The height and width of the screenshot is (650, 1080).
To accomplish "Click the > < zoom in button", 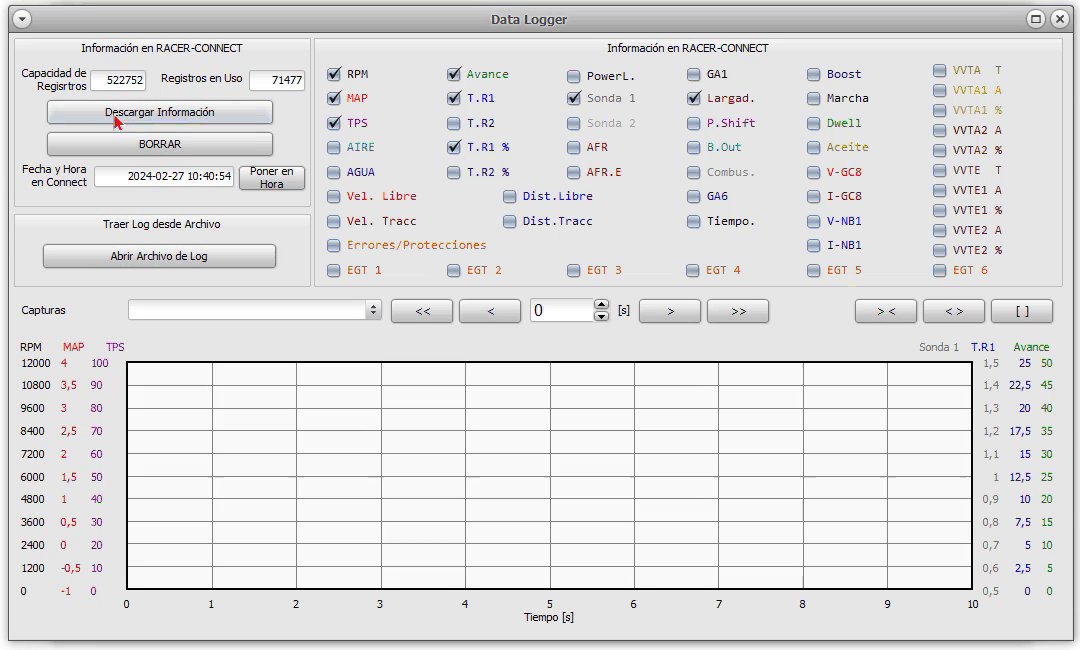I will tap(886, 311).
